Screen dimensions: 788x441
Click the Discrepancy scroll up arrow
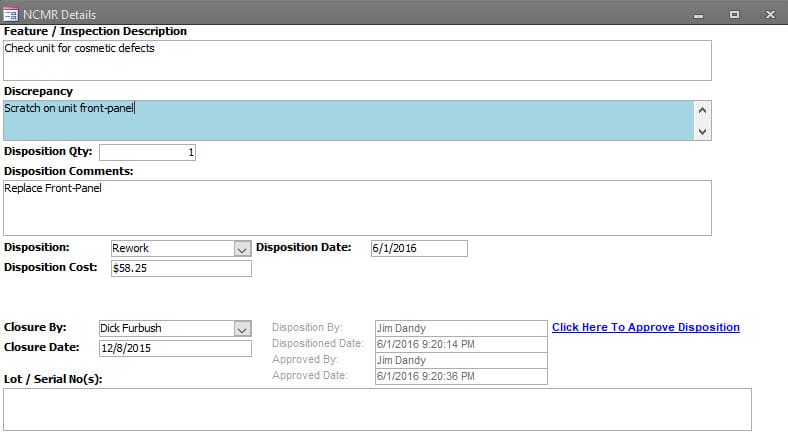[703, 110]
